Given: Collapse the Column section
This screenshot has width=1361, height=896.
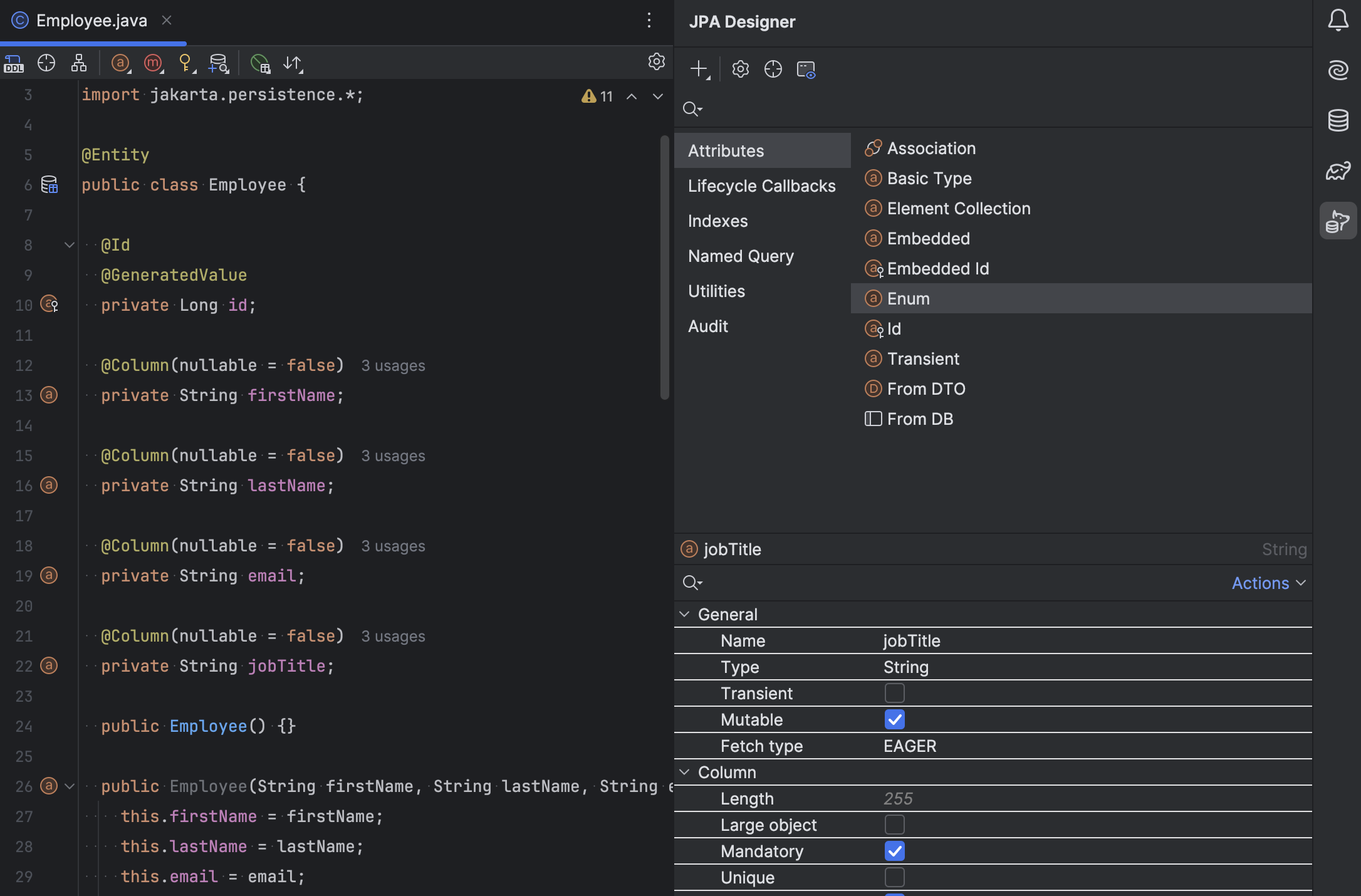Looking at the screenshot, I should 684,772.
